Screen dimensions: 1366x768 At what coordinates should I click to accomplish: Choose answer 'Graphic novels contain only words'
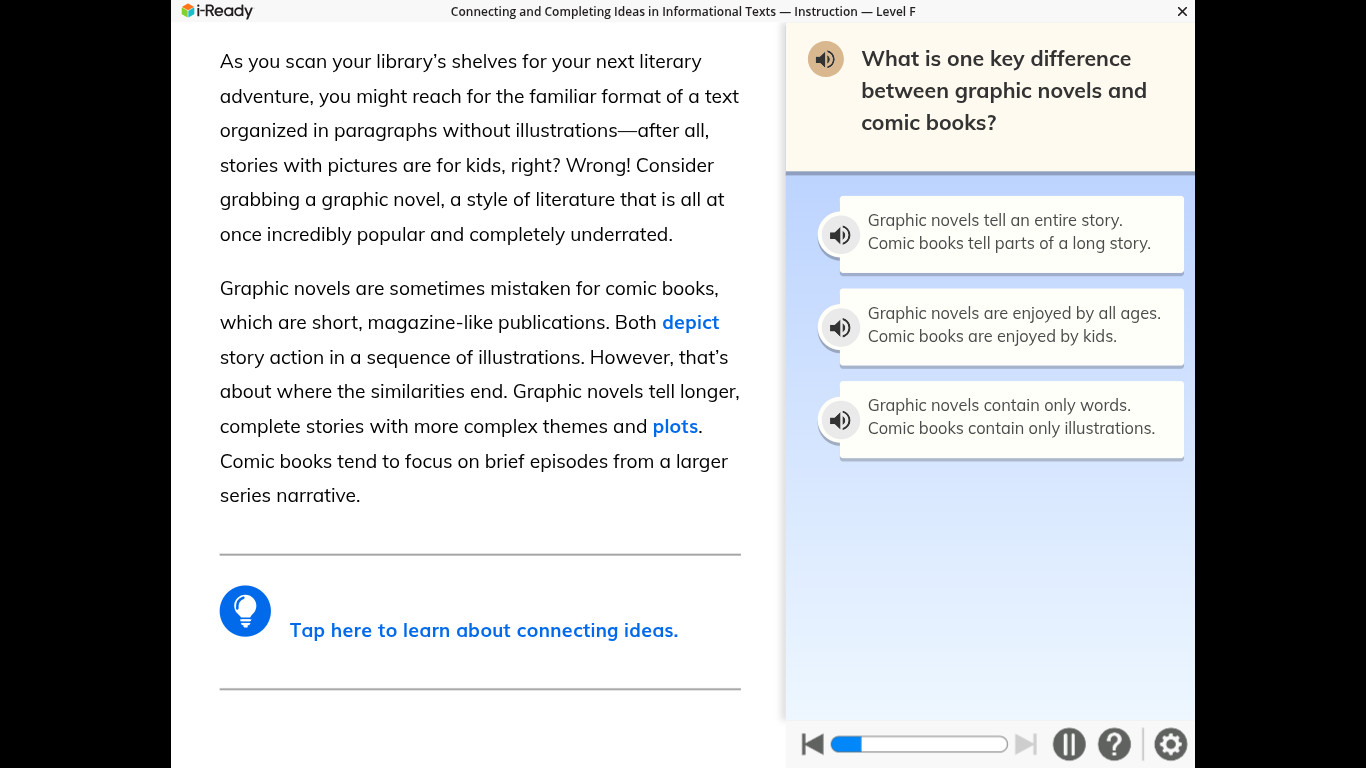(1011, 419)
